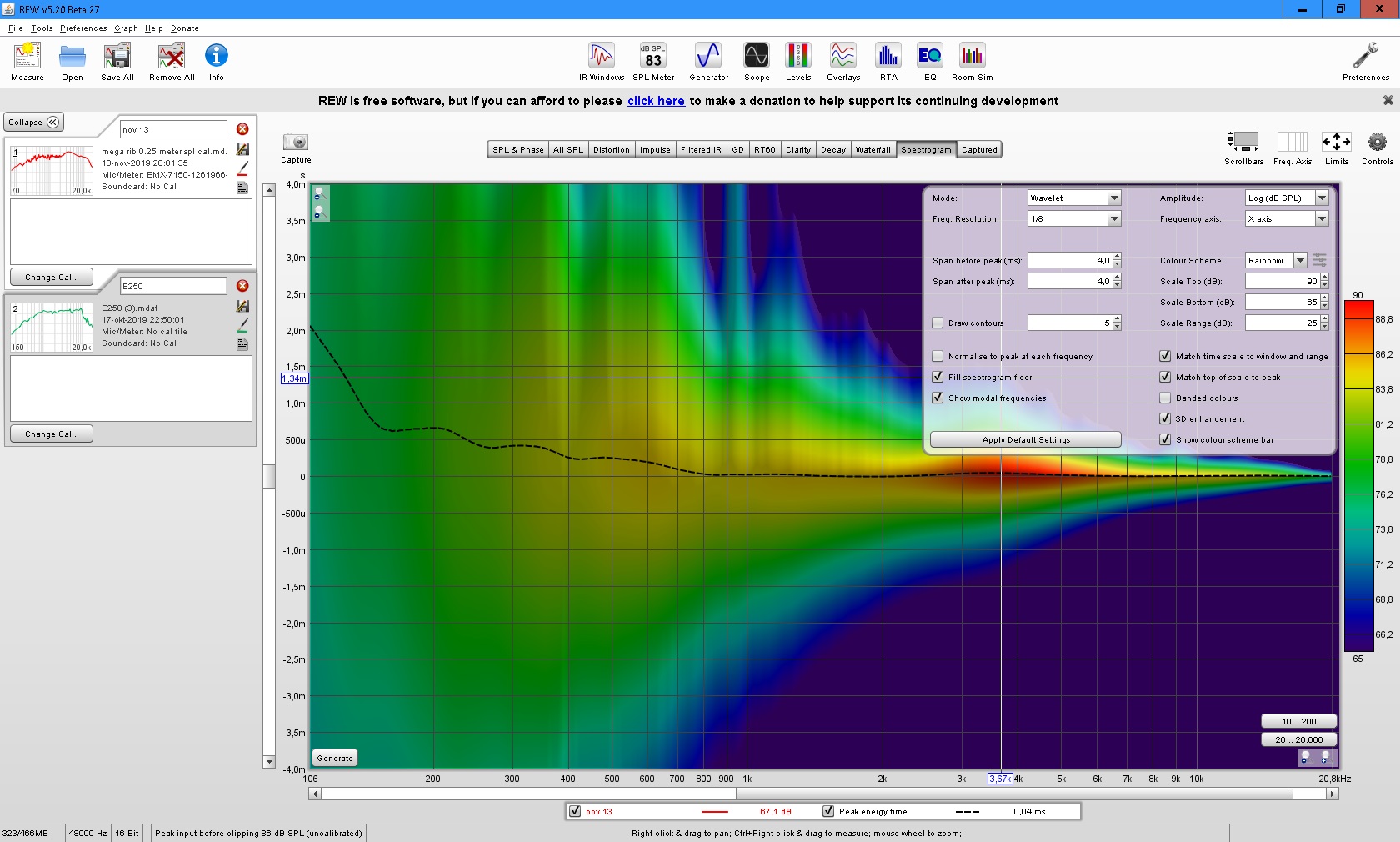
Task: Select the E250 measurement thumbnail
Action: click(x=52, y=328)
